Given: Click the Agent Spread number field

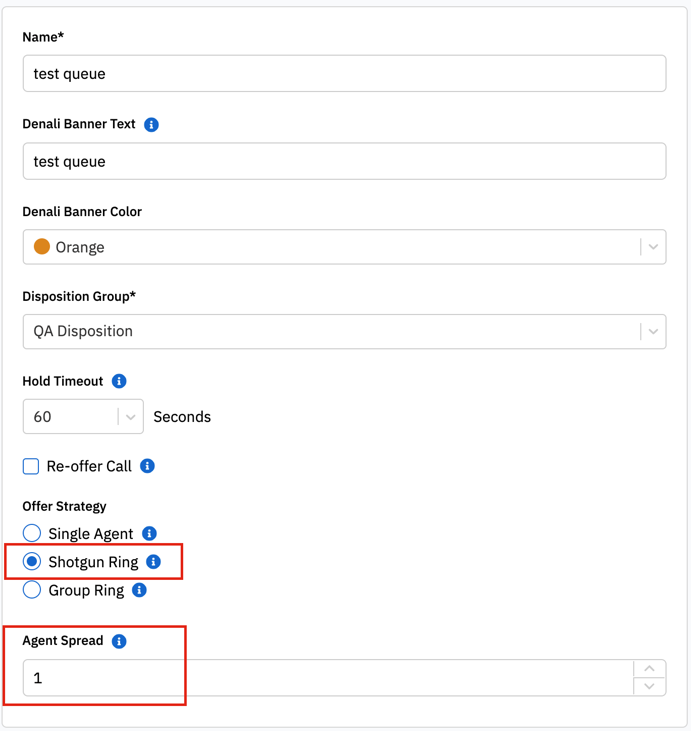Looking at the screenshot, I should [x=328, y=677].
